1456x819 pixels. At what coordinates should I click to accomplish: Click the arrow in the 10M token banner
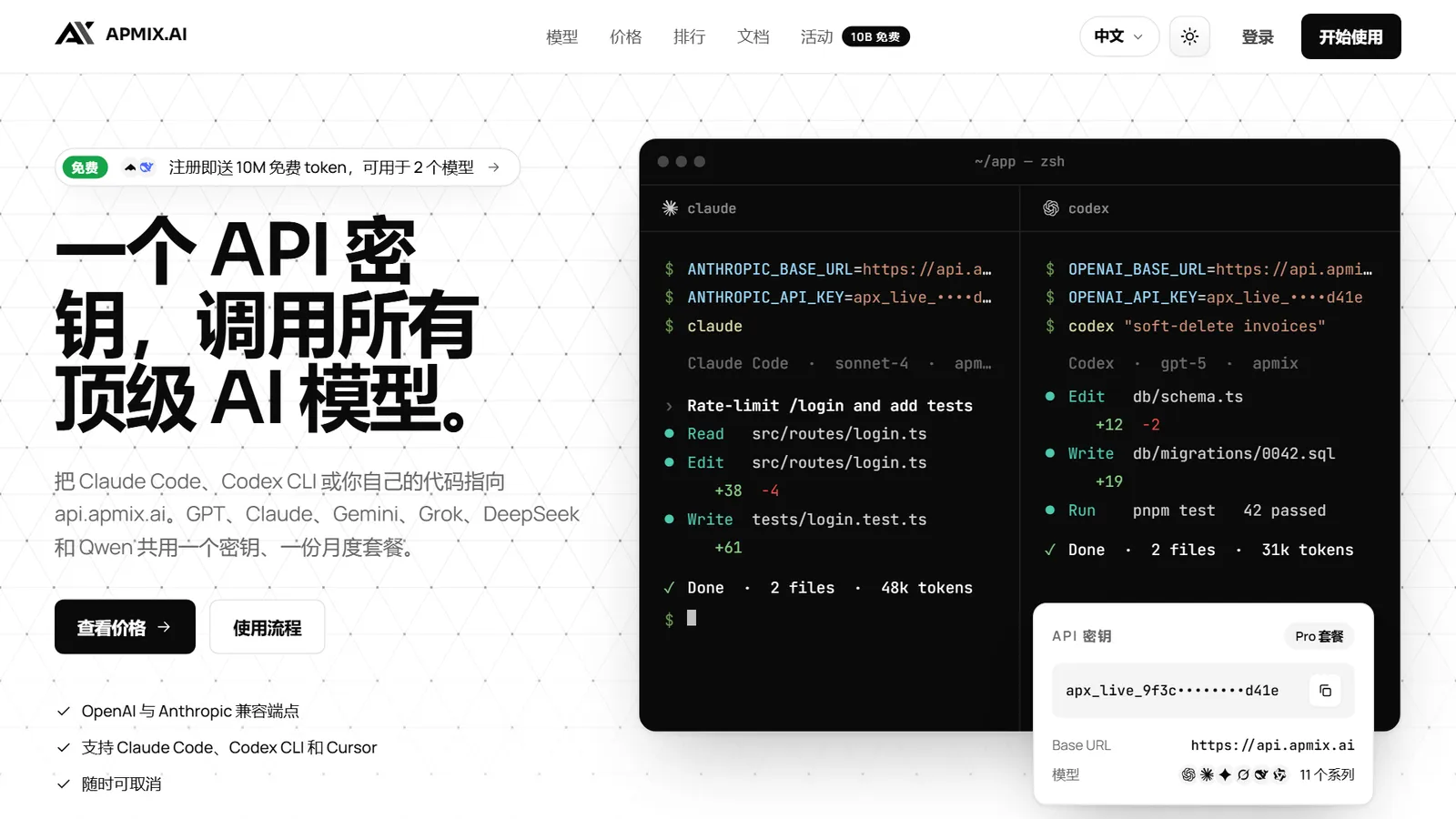click(x=494, y=167)
